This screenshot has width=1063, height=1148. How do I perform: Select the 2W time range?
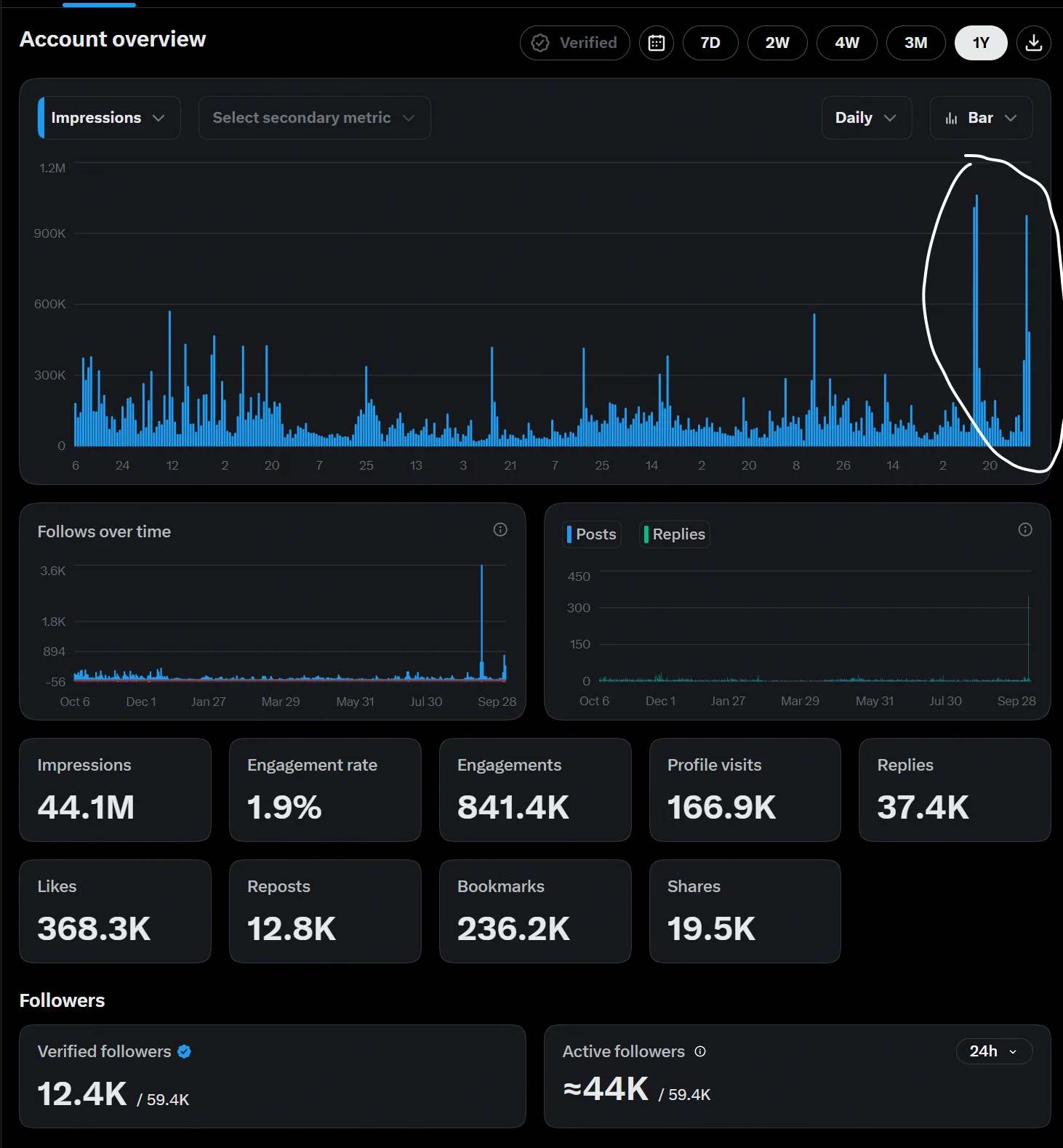pyautogui.click(x=777, y=43)
